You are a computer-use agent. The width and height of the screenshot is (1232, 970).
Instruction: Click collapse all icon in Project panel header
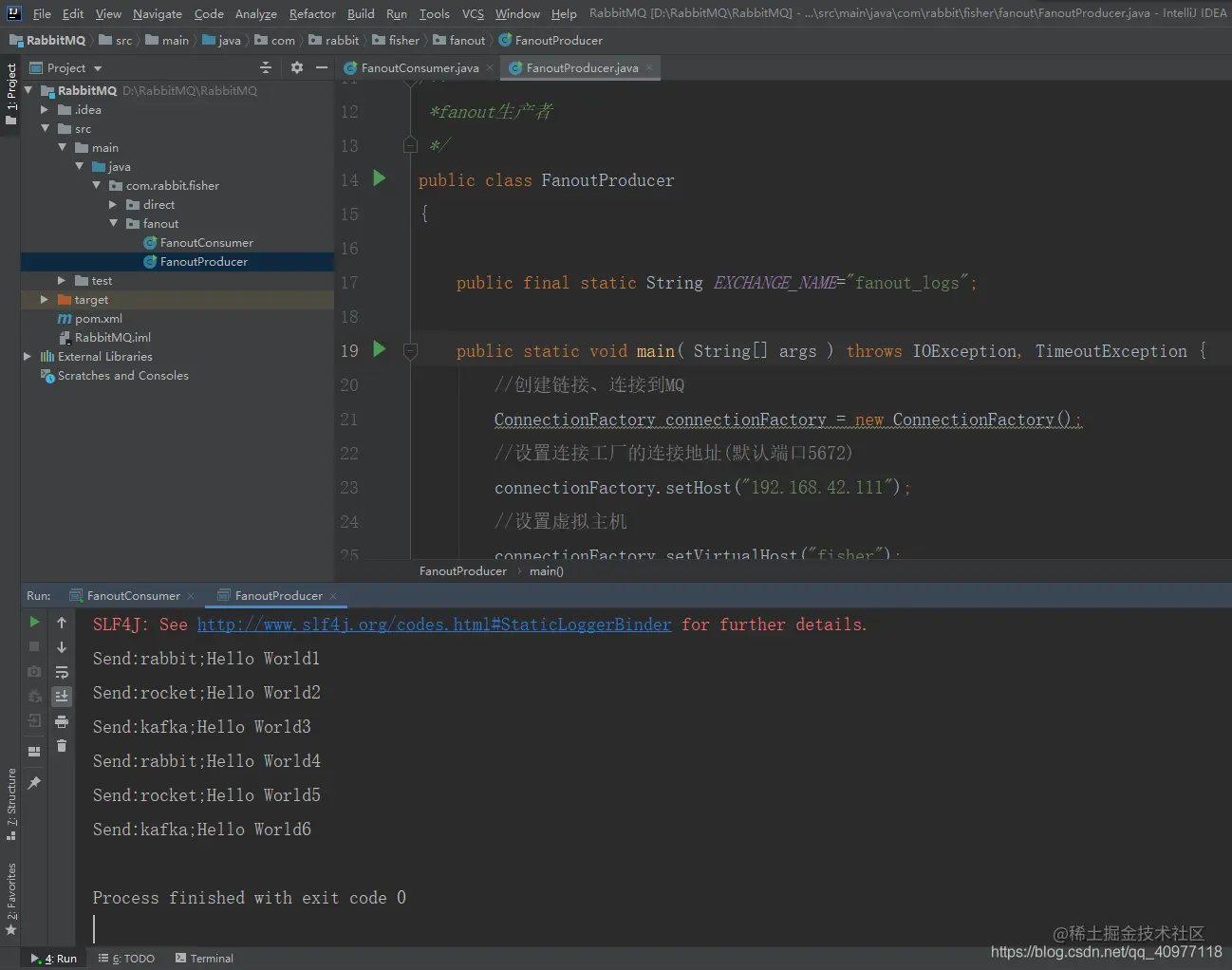(x=266, y=67)
